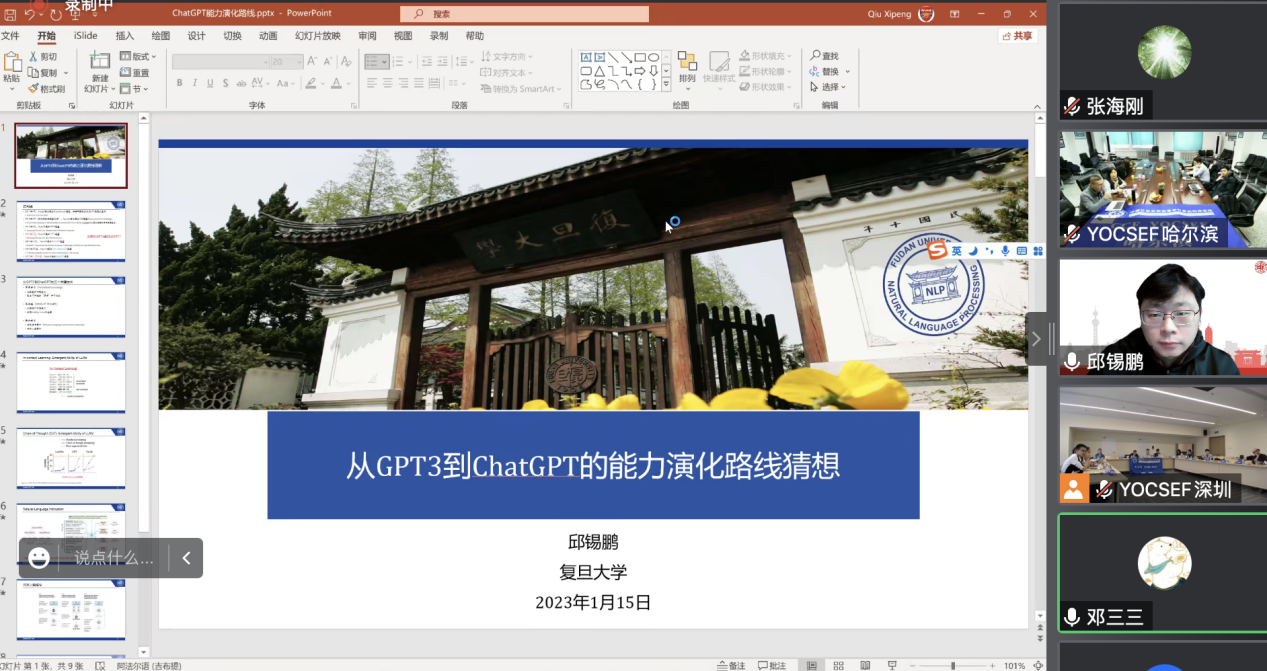
Task: Open Text Direction (文字方向) dropdown
Action: 507,57
